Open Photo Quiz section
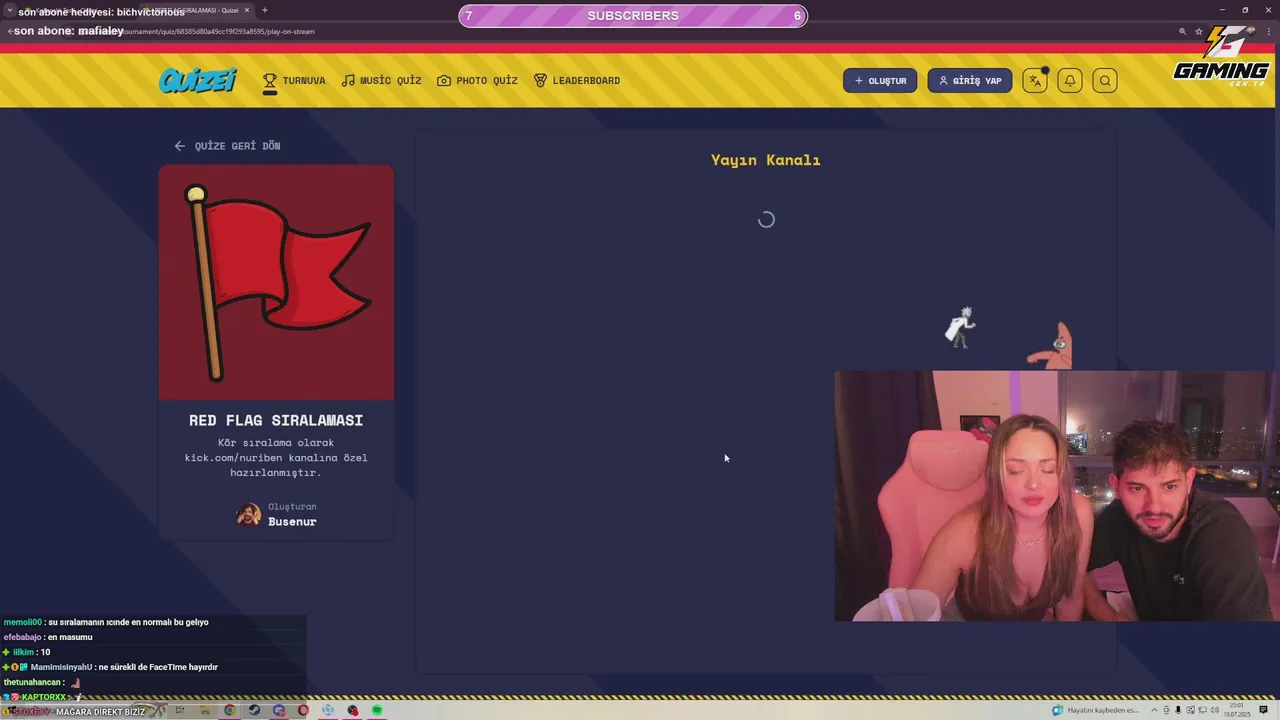The height and width of the screenshot is (720, 1280). pyautogui.click(x=477, y=81)
